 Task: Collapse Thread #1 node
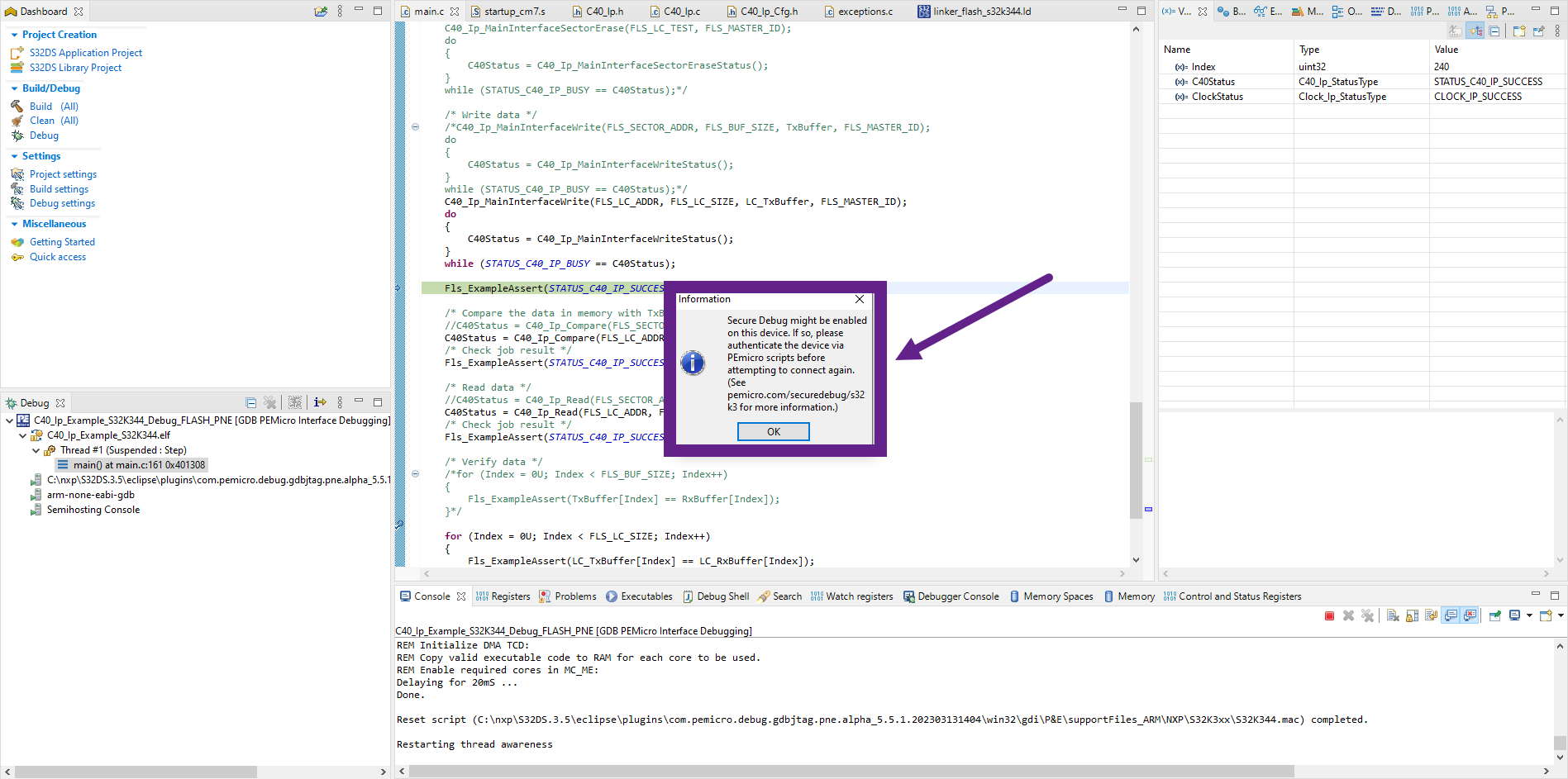tap(36, 450)
